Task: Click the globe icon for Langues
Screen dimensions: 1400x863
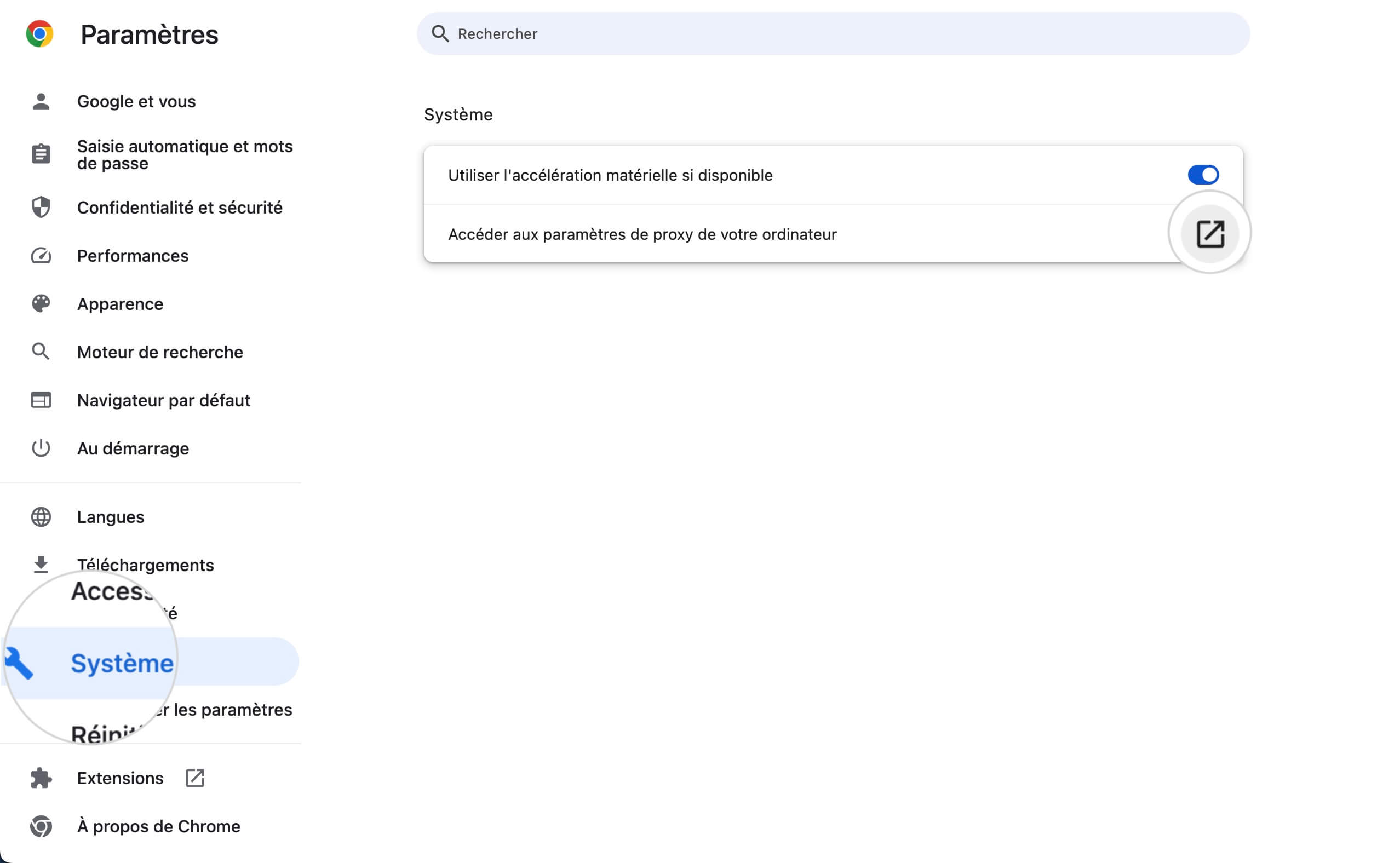Action: [41, 516]
